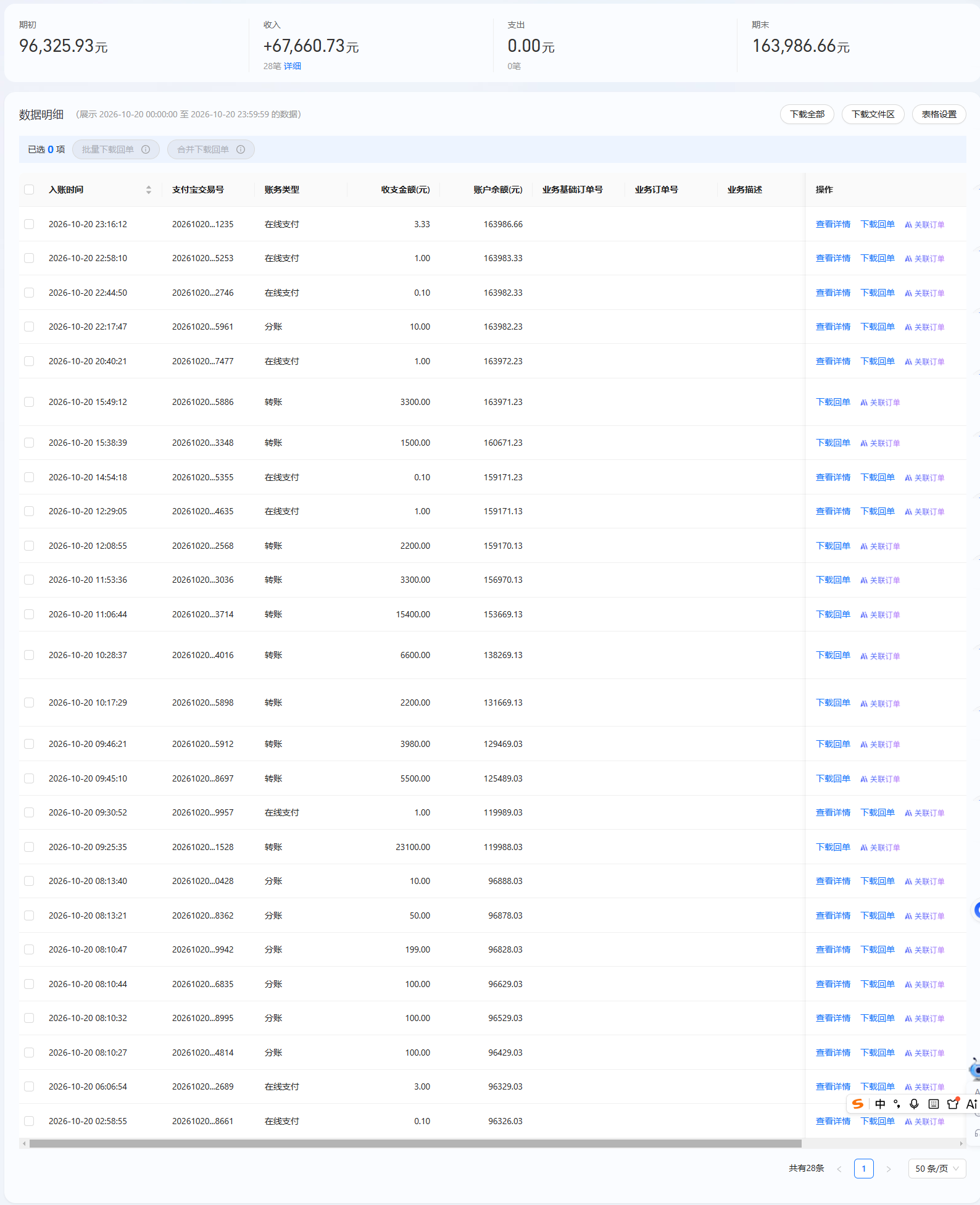Click the info icon beside 合并下载回单
Image resolution: width=980 pixels, height=1205 pixels.
[x=241, y=149]
